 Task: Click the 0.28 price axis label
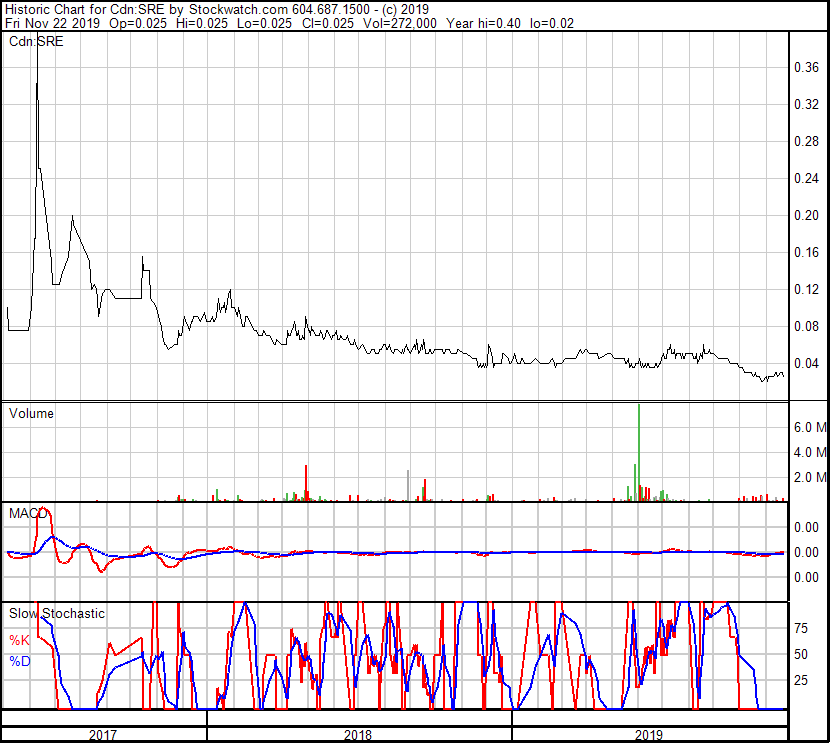pos(806,141)
